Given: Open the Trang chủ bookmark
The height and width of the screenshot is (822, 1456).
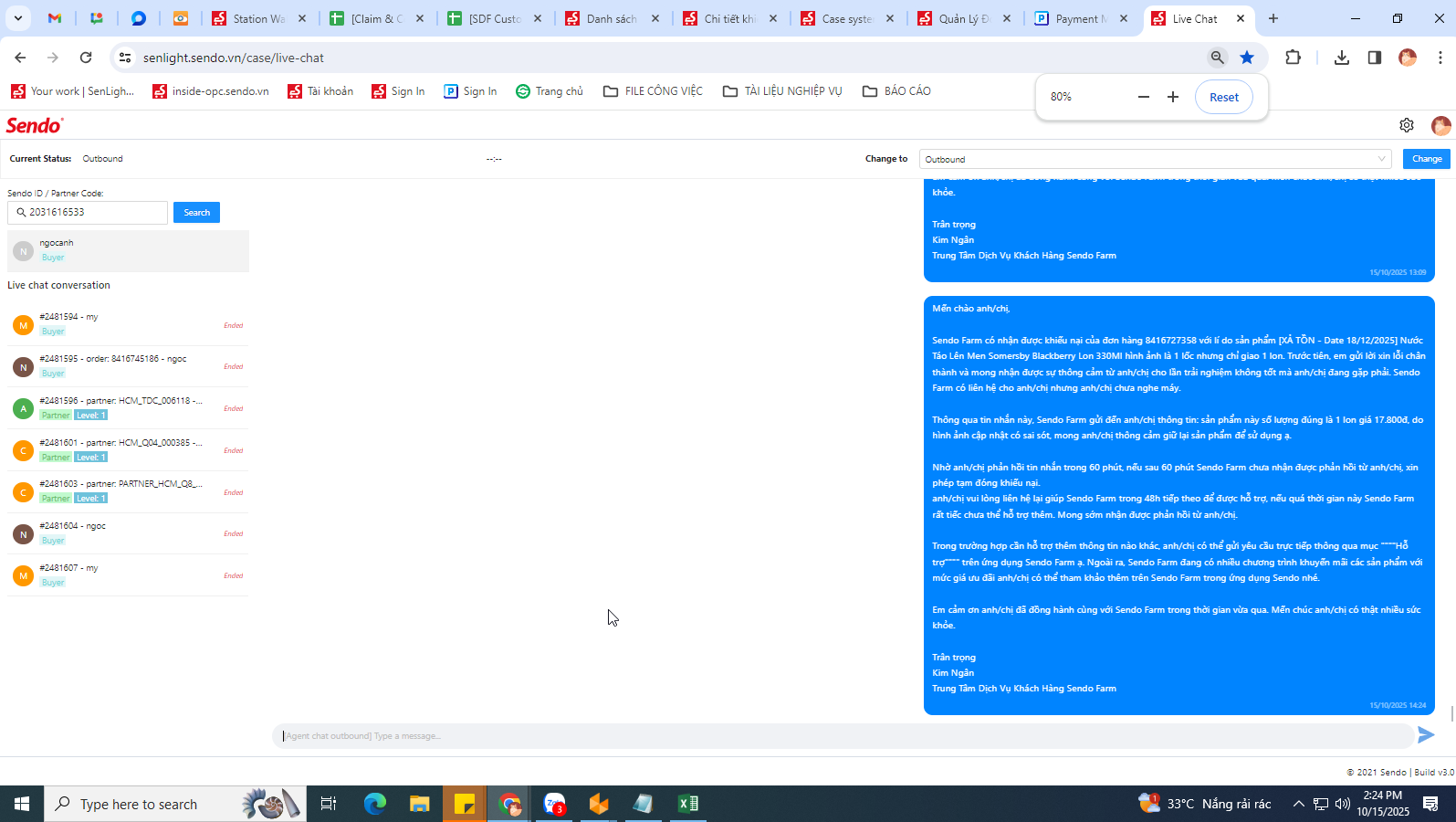Looking at the screenshot, I should 550,91.
